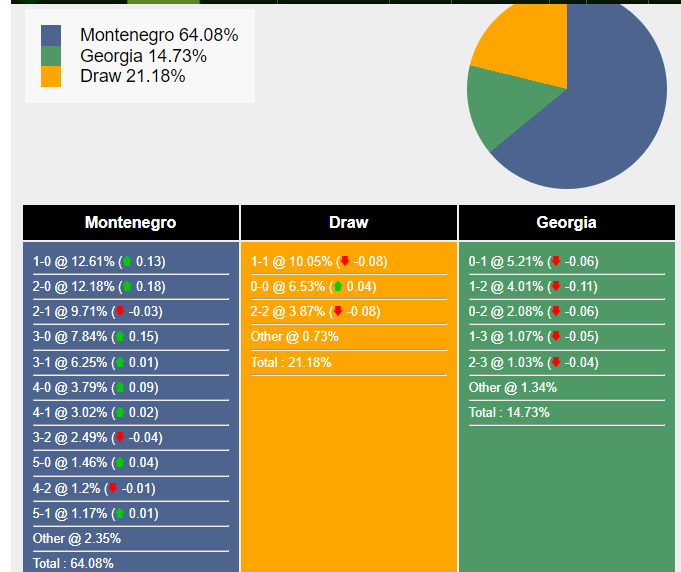
Task: Select the orange Draw legend swatch
Action: [x=51, y=76]
